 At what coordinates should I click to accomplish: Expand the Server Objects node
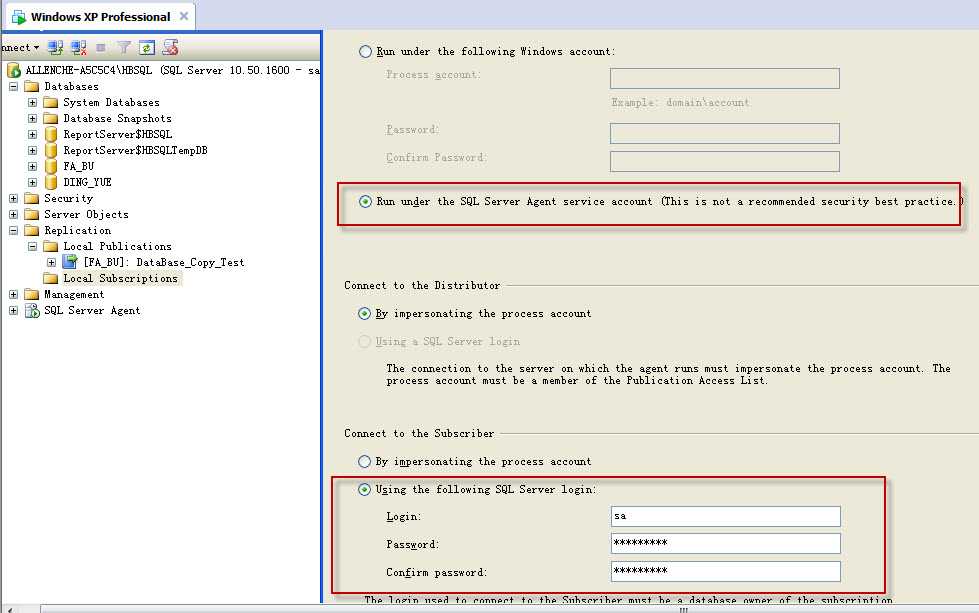[x=13, y=215]
